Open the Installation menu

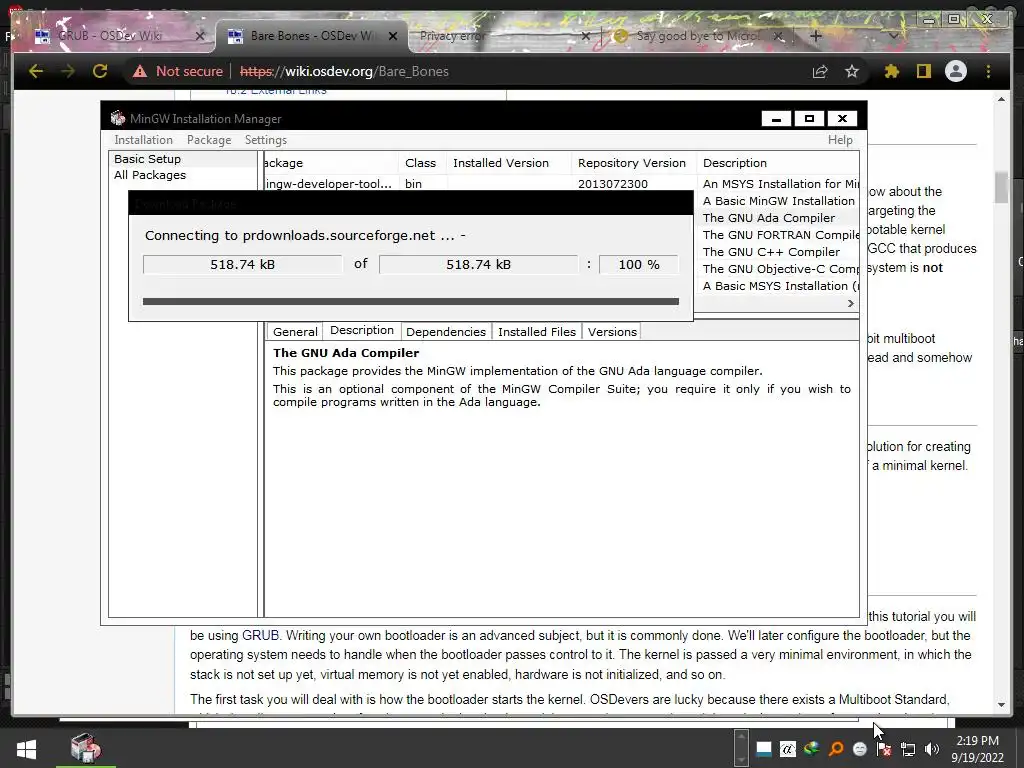tap(144, 140)
